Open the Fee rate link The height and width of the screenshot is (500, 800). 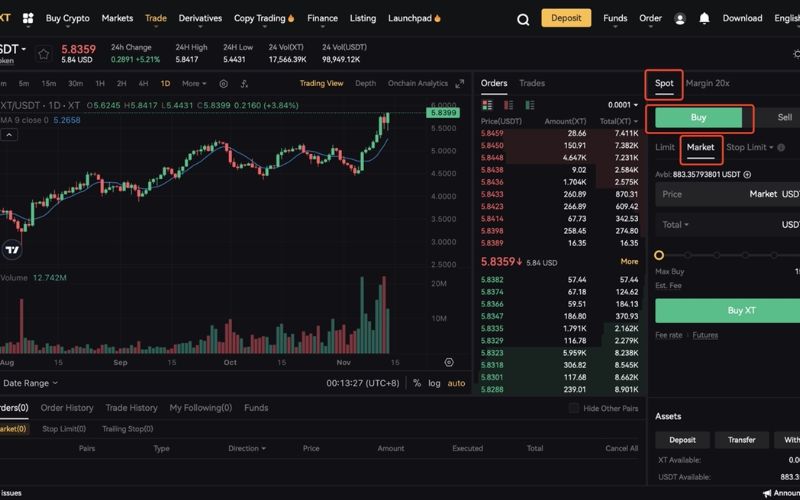[x=668, y=335]
